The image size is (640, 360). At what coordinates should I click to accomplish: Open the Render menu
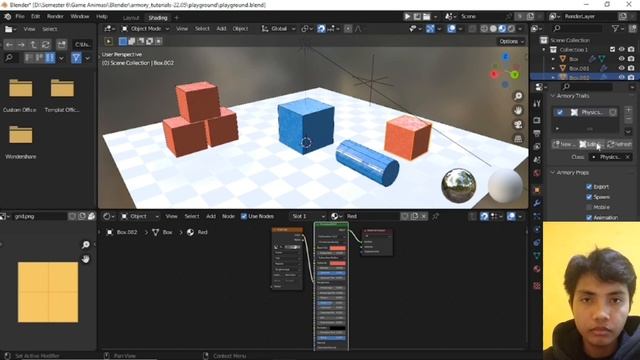pyautogui.click(x=55, y=17)
